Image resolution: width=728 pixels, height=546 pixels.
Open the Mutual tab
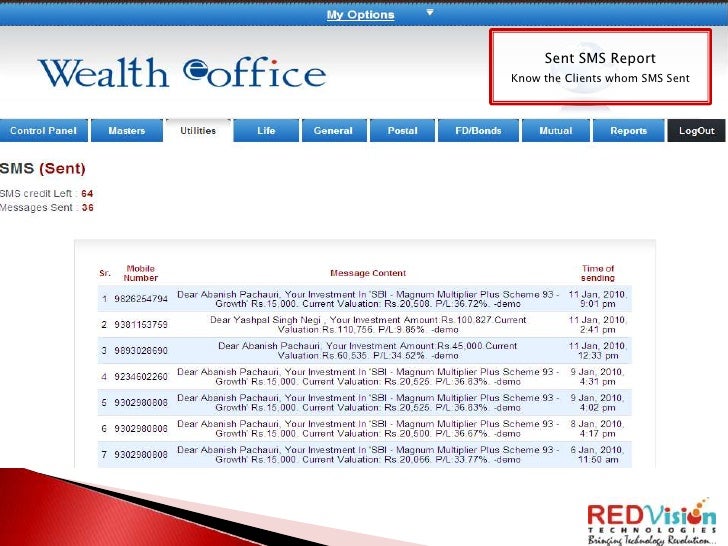[556, 130]
